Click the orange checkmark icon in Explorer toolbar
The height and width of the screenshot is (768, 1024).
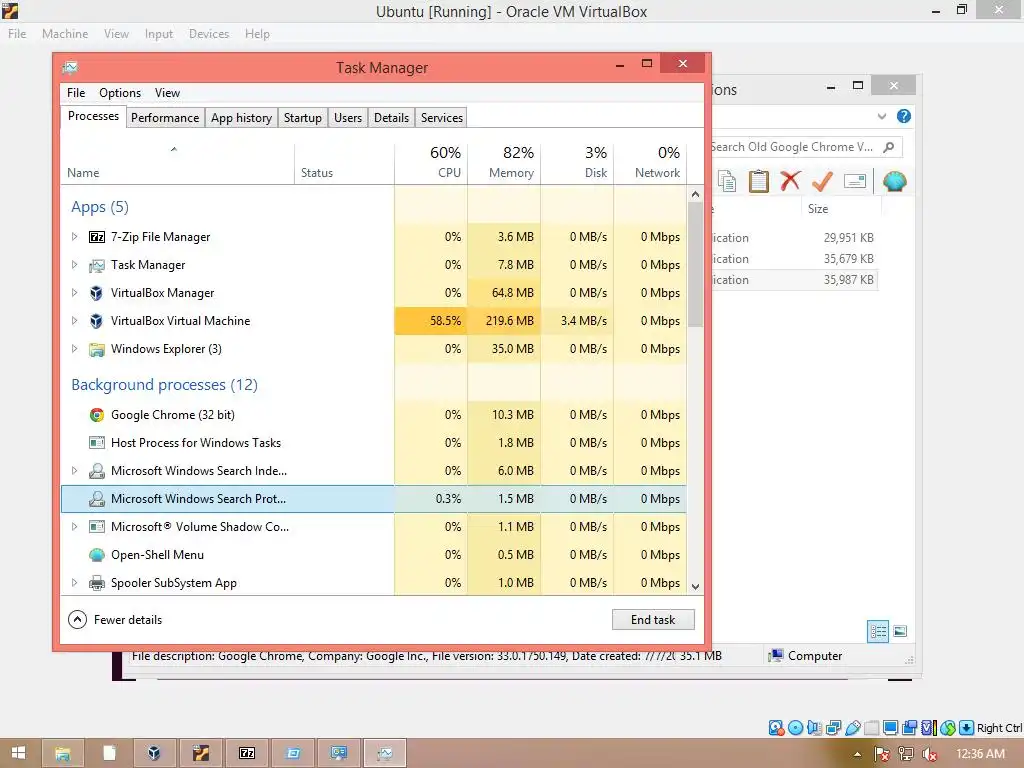(x=822, y=181)
